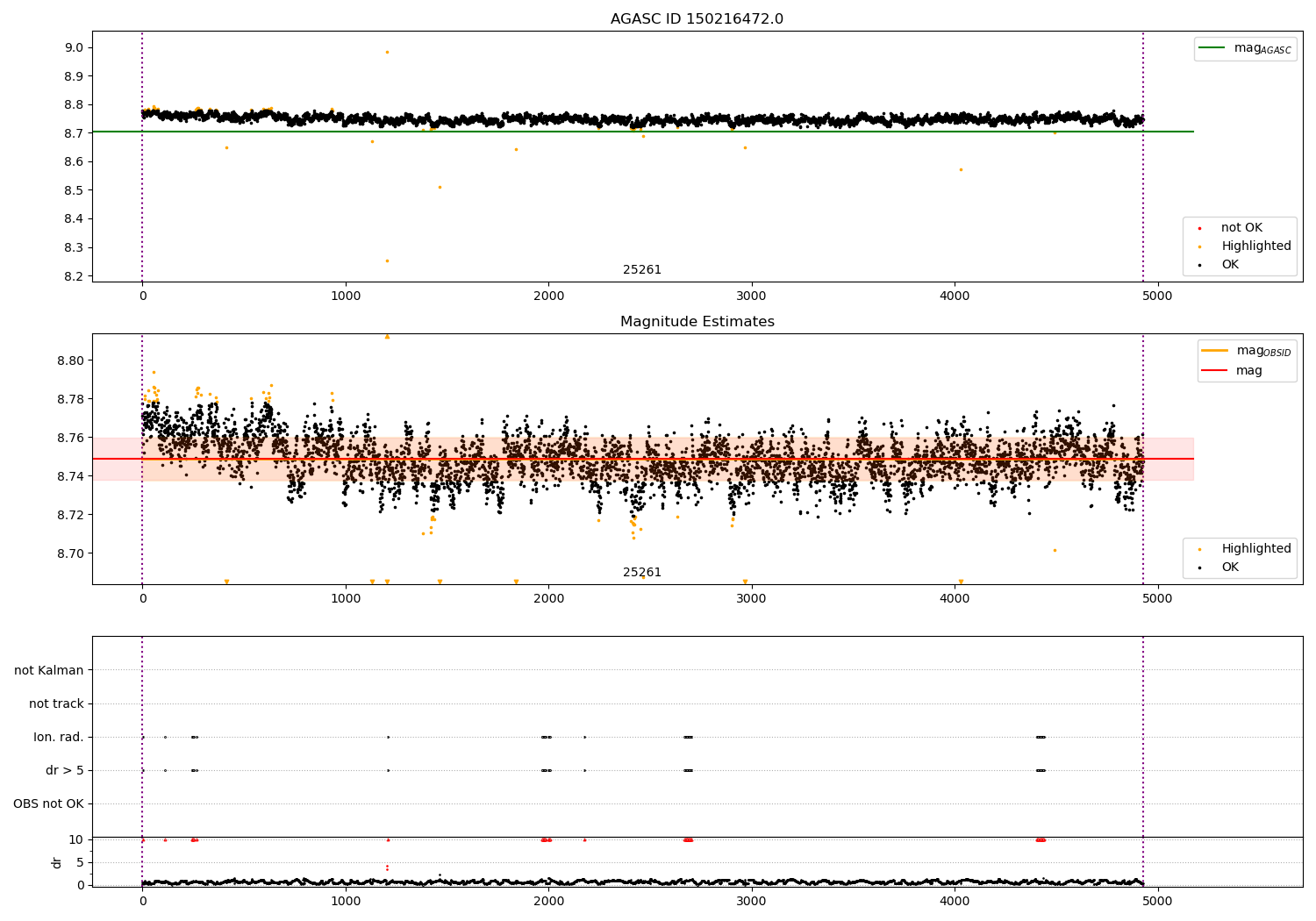Click orange outlier near 8.57 at x 4000
The width and height of the screenshot is (1316, 921).
point(961,170)
